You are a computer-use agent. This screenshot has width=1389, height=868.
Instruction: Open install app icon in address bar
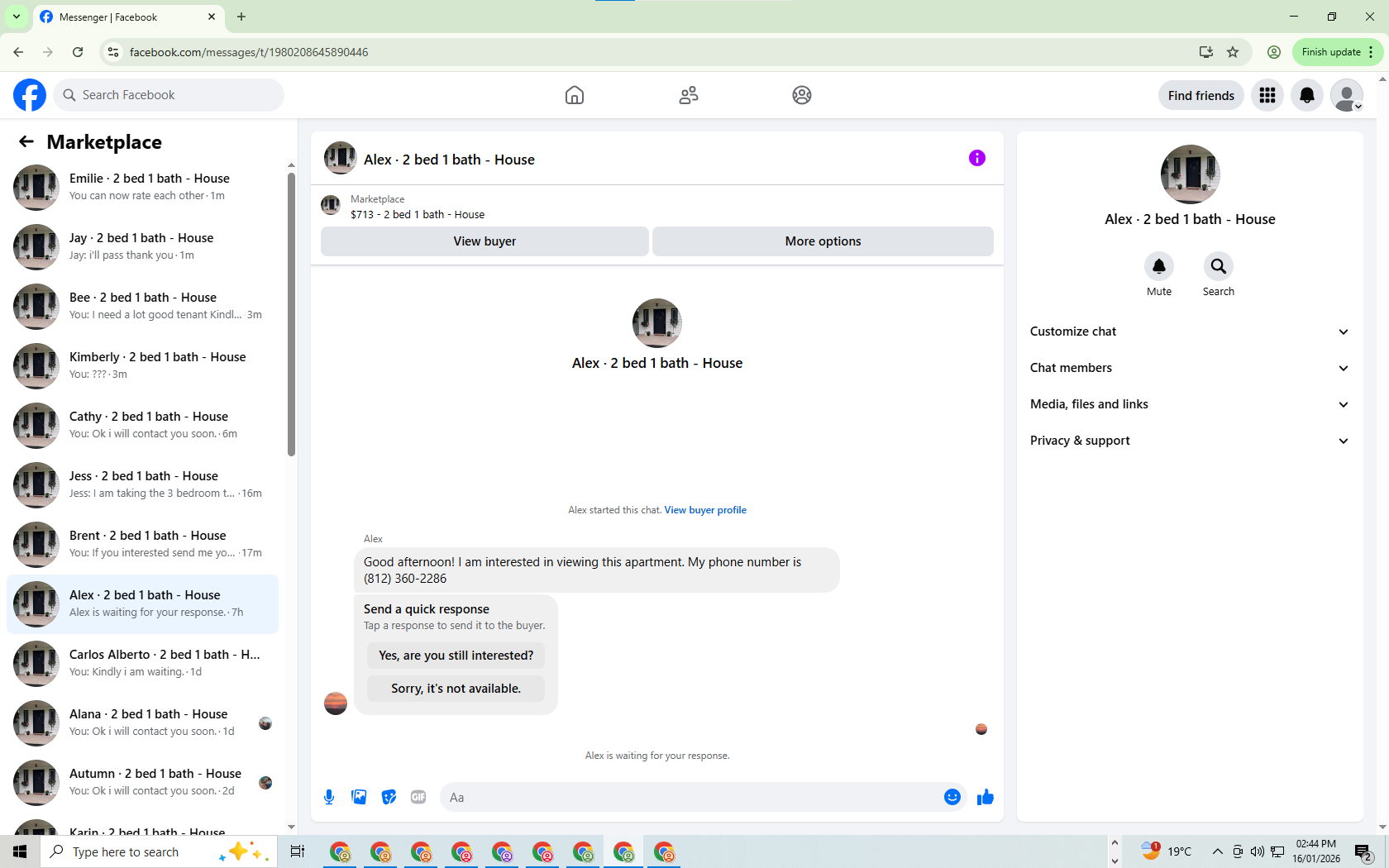click(x=1206, y=52)
